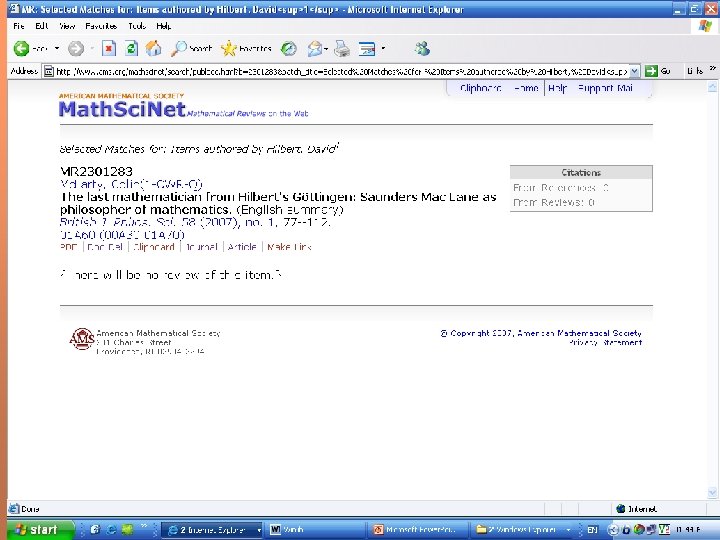
Task: Click the MathSciNet logo
Action: click(122, 109)
